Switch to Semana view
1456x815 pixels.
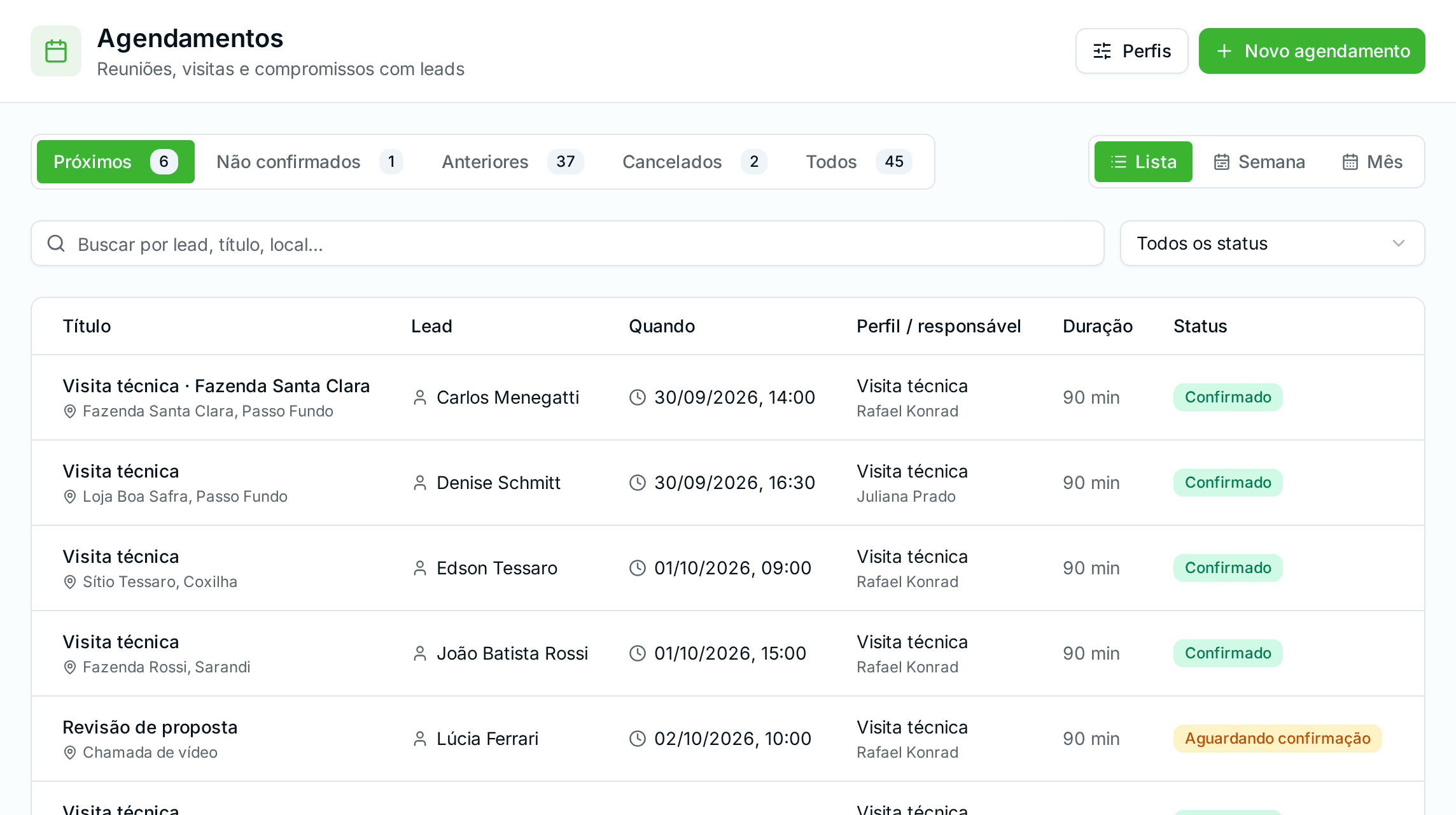pos(1259,162)
